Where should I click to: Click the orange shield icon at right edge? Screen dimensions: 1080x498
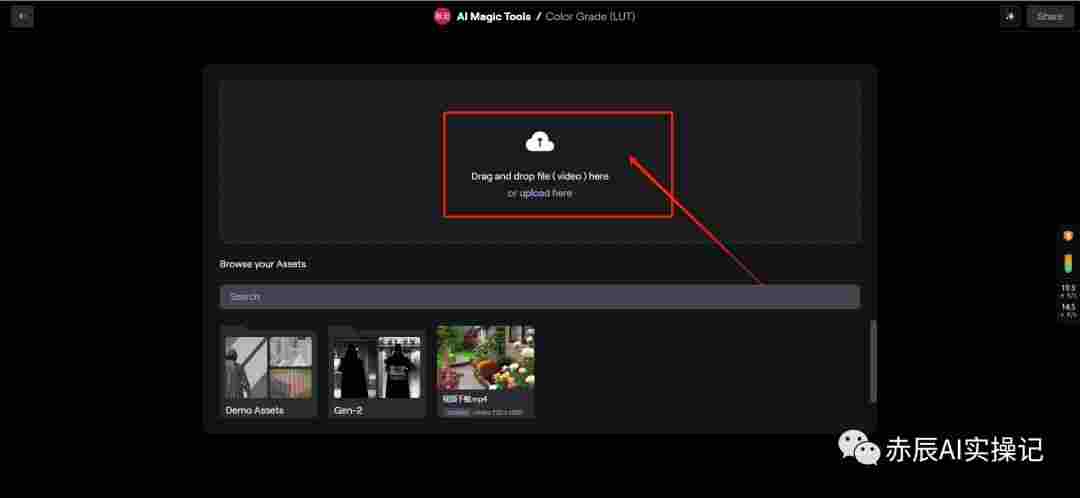[x=1068, y=236]
